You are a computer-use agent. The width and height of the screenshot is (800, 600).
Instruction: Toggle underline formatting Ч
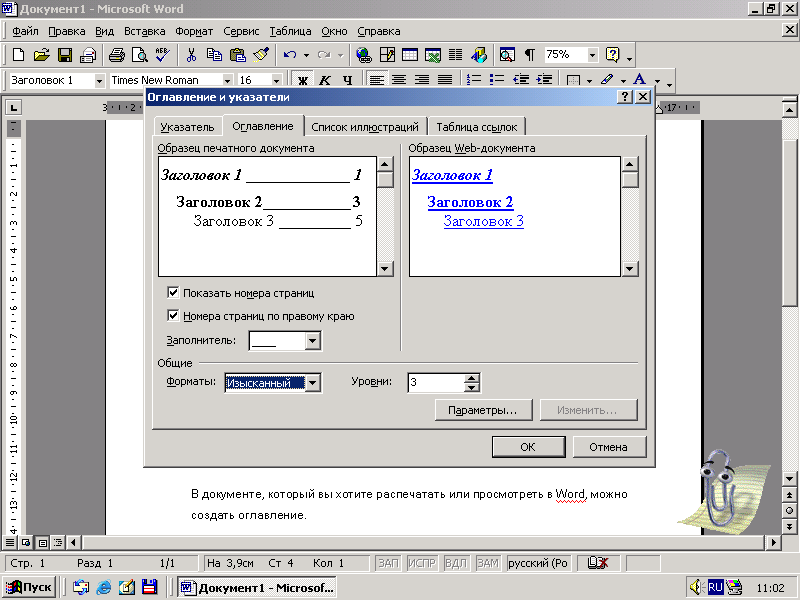coord(347,80)
